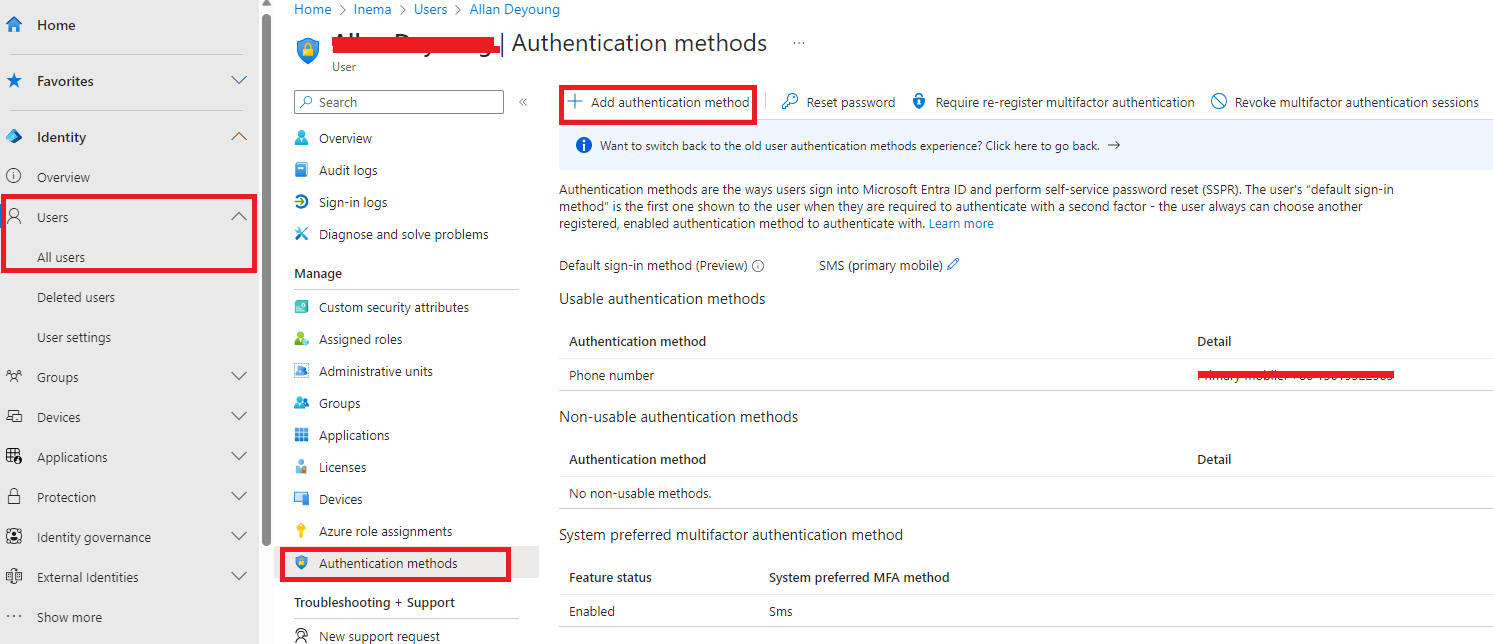The height and width of the screenshot is (644, 1493).
Task: Open the Learn more link about SSPR
Action: pos(960,223)
